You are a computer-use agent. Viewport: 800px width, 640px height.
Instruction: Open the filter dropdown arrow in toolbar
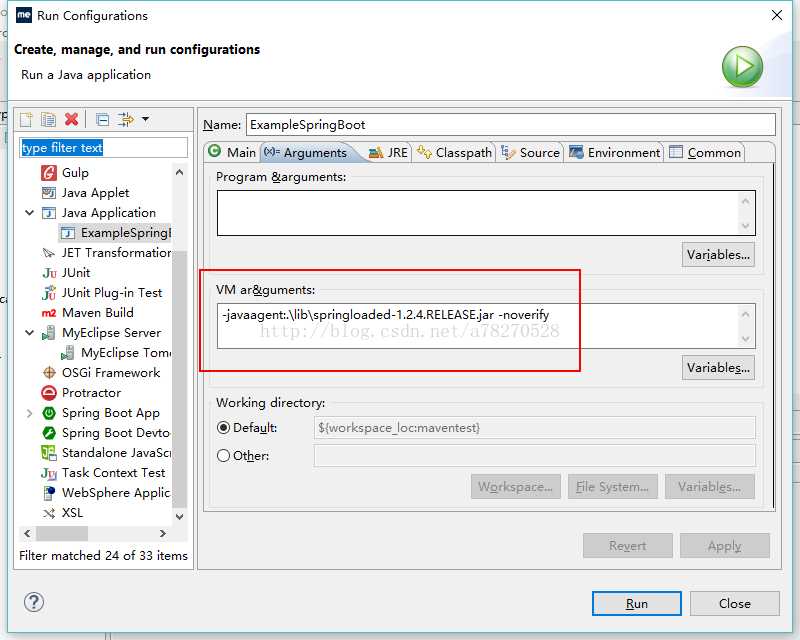coord(145,119)
